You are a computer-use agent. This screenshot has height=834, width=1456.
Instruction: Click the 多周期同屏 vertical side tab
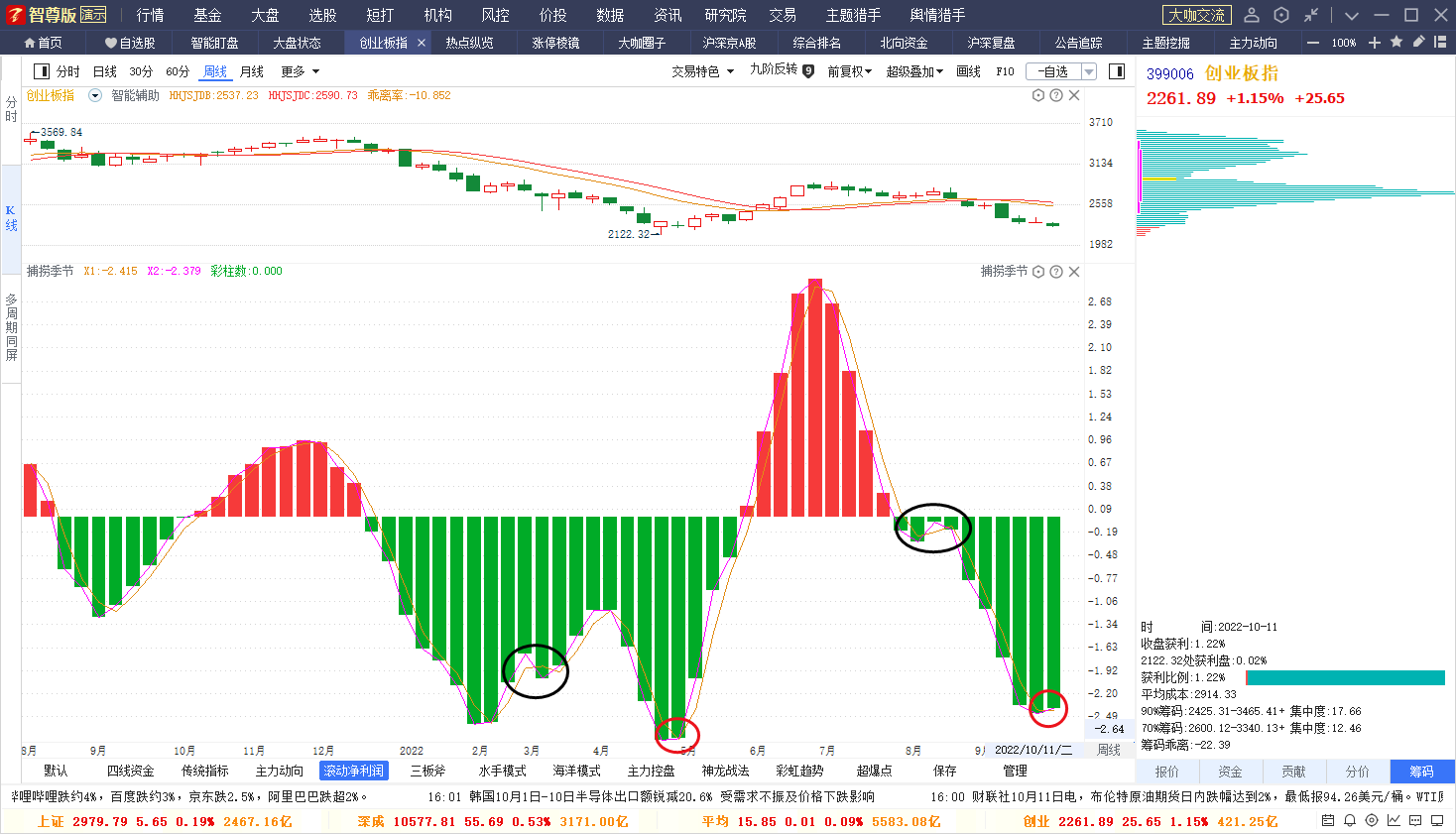pyautogui.click(x=11, y=326)
